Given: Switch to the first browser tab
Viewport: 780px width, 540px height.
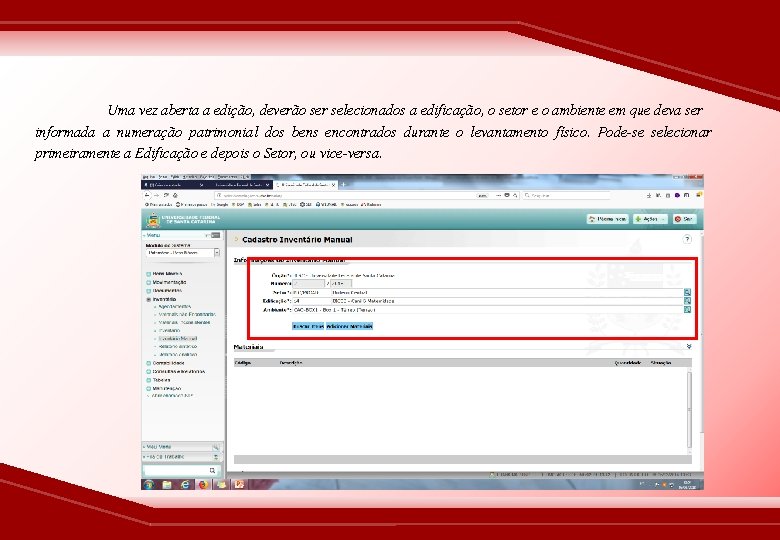Looking at the screenshot, I should pos(173,184).
